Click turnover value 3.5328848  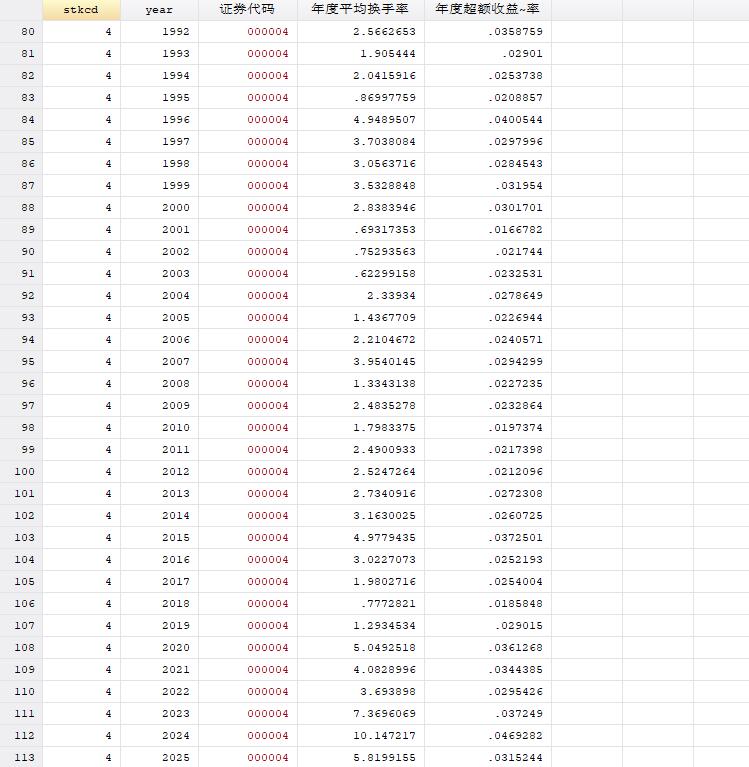(361, 186)
